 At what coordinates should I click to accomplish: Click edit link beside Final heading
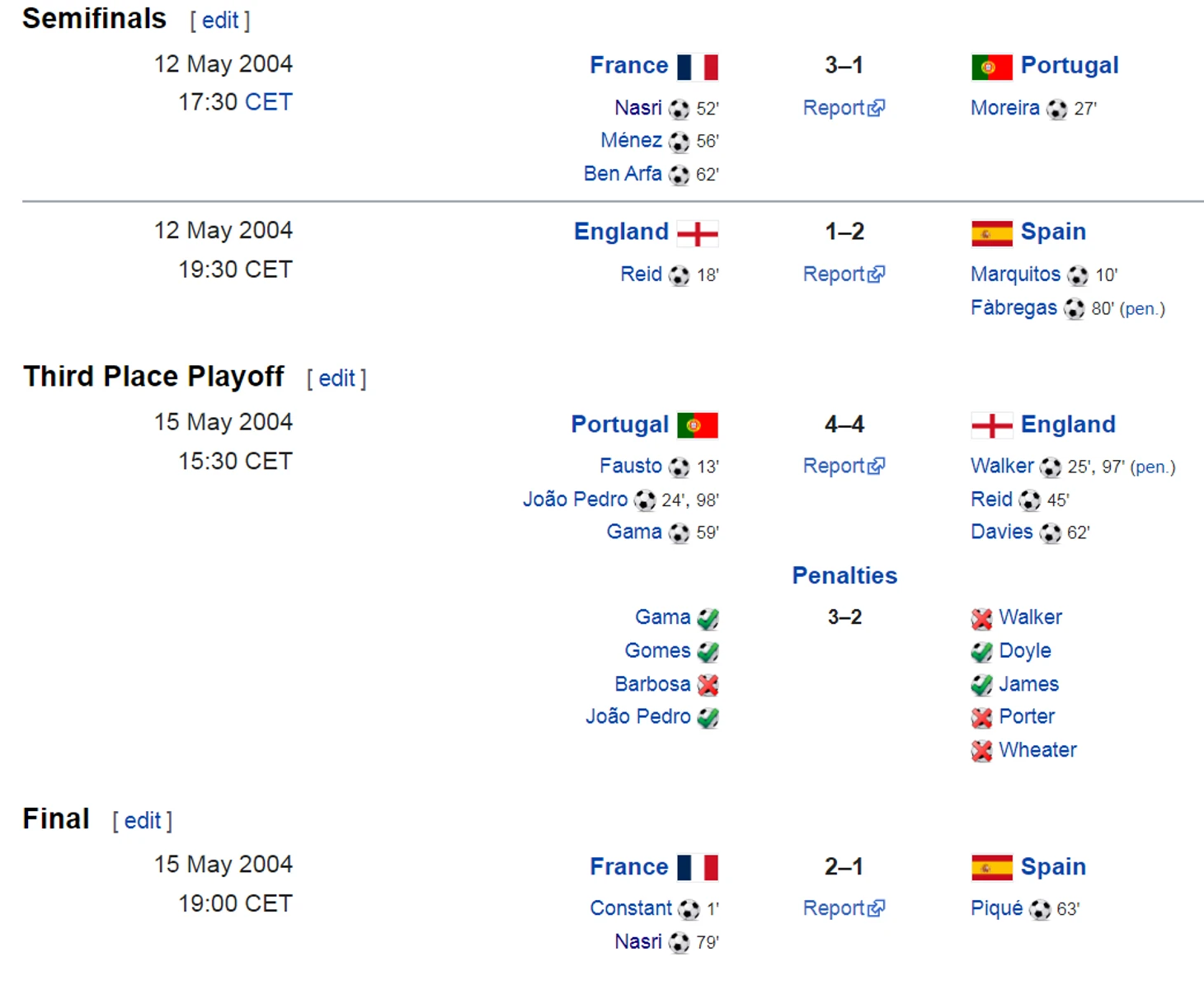tap(143, 821)
